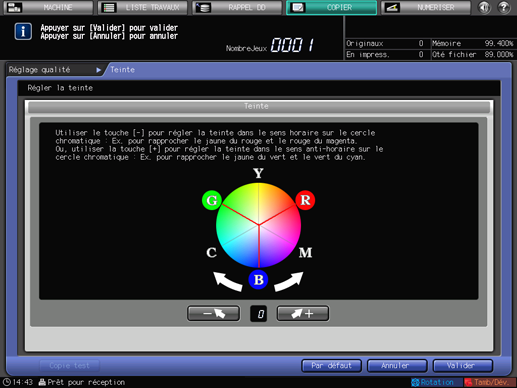Click the Rotation status indicator
The width and height of the screenshot is (517, 388).
[437, 382]
